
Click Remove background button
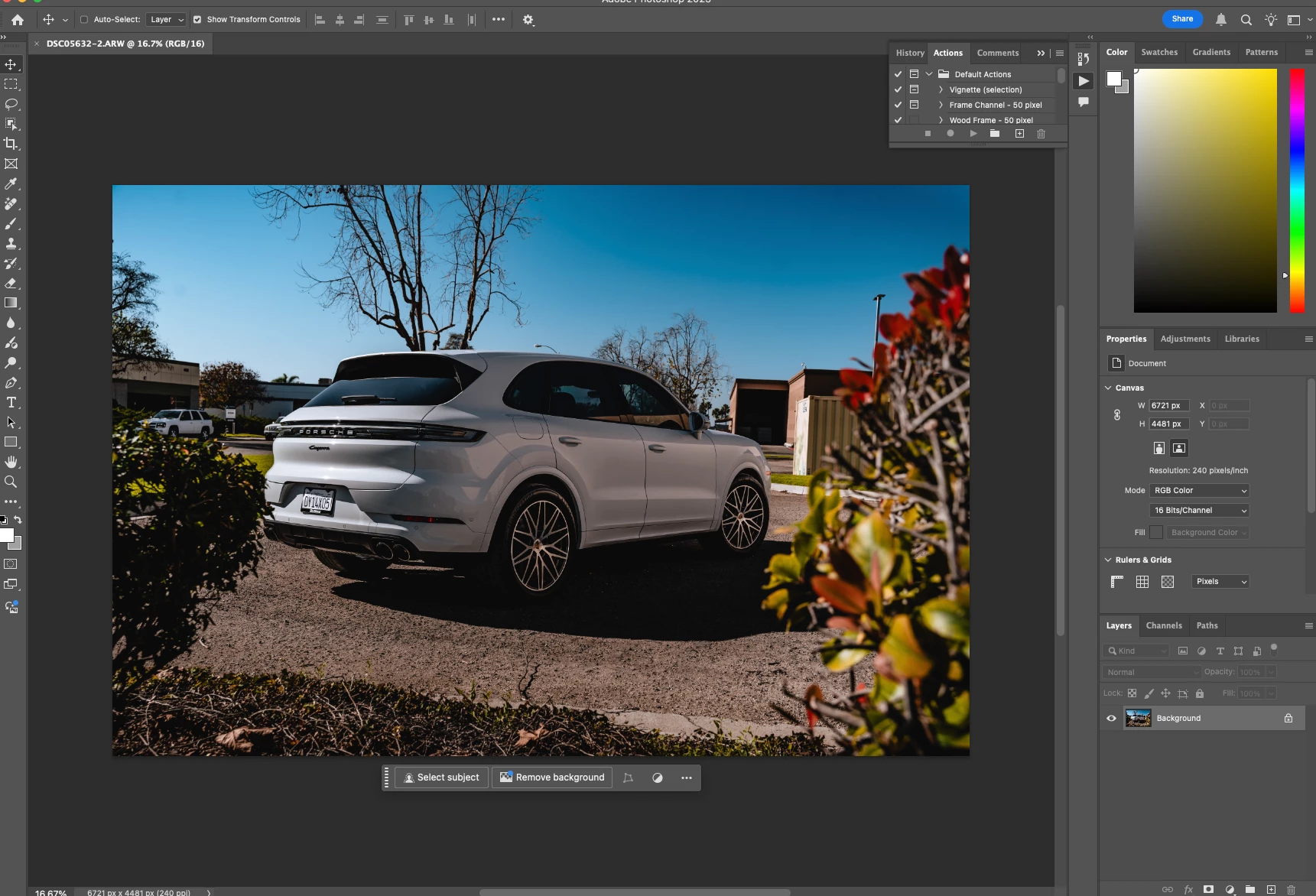click(x=552, y=778)
